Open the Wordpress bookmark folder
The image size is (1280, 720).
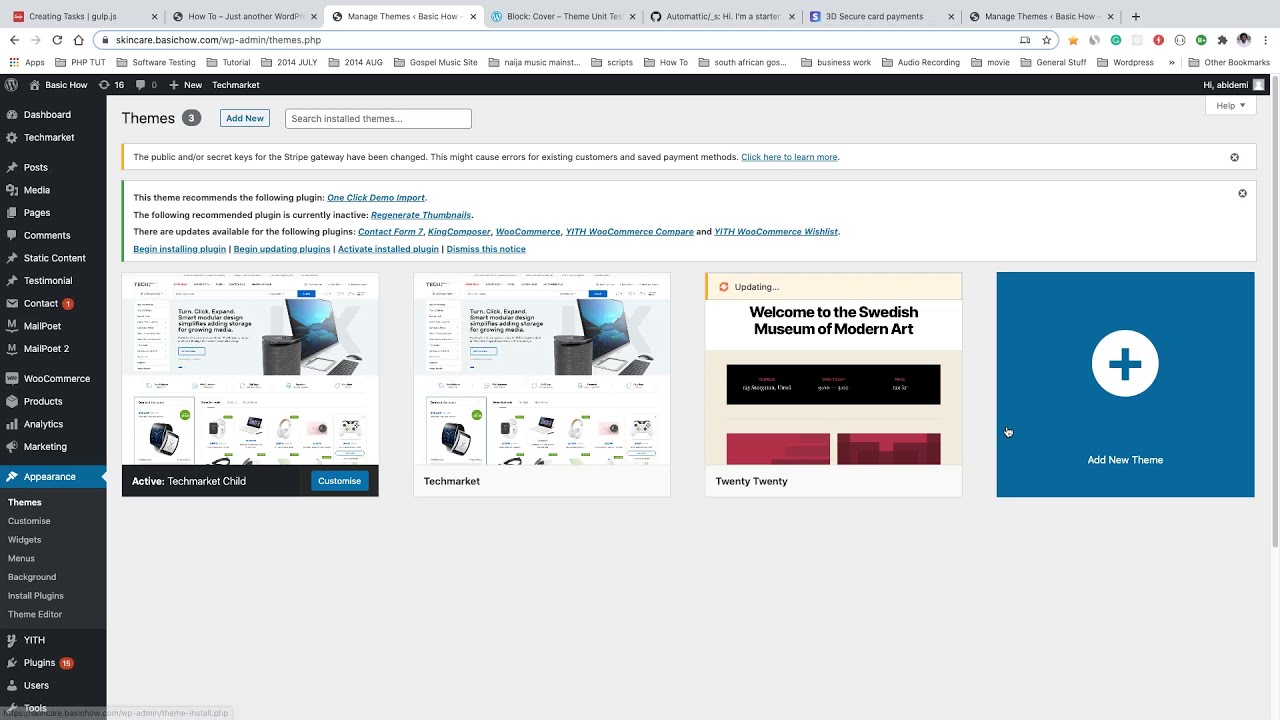click(x=1124, y=62)
